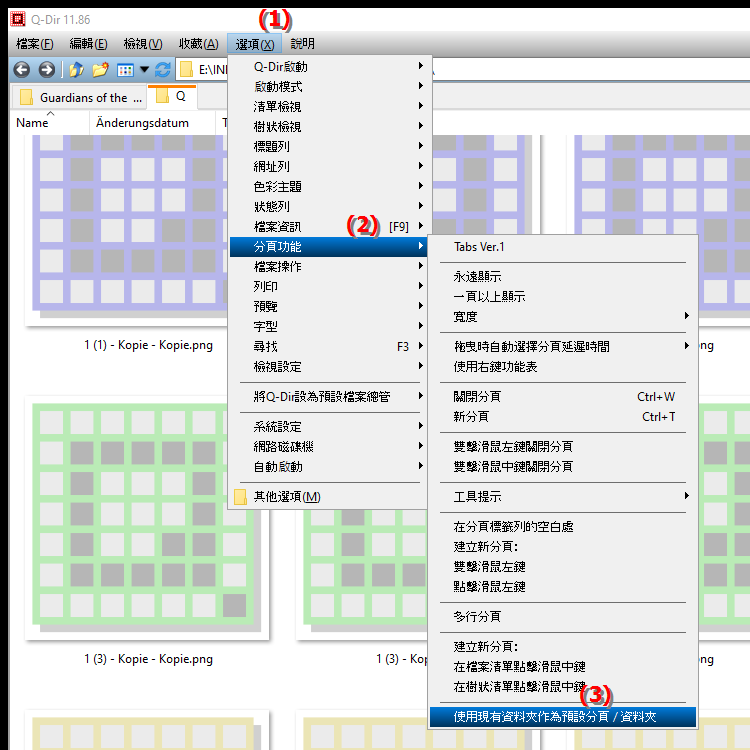Open the 網路磁碟機 submenu
750x750 pixels.
pos(330,447)
